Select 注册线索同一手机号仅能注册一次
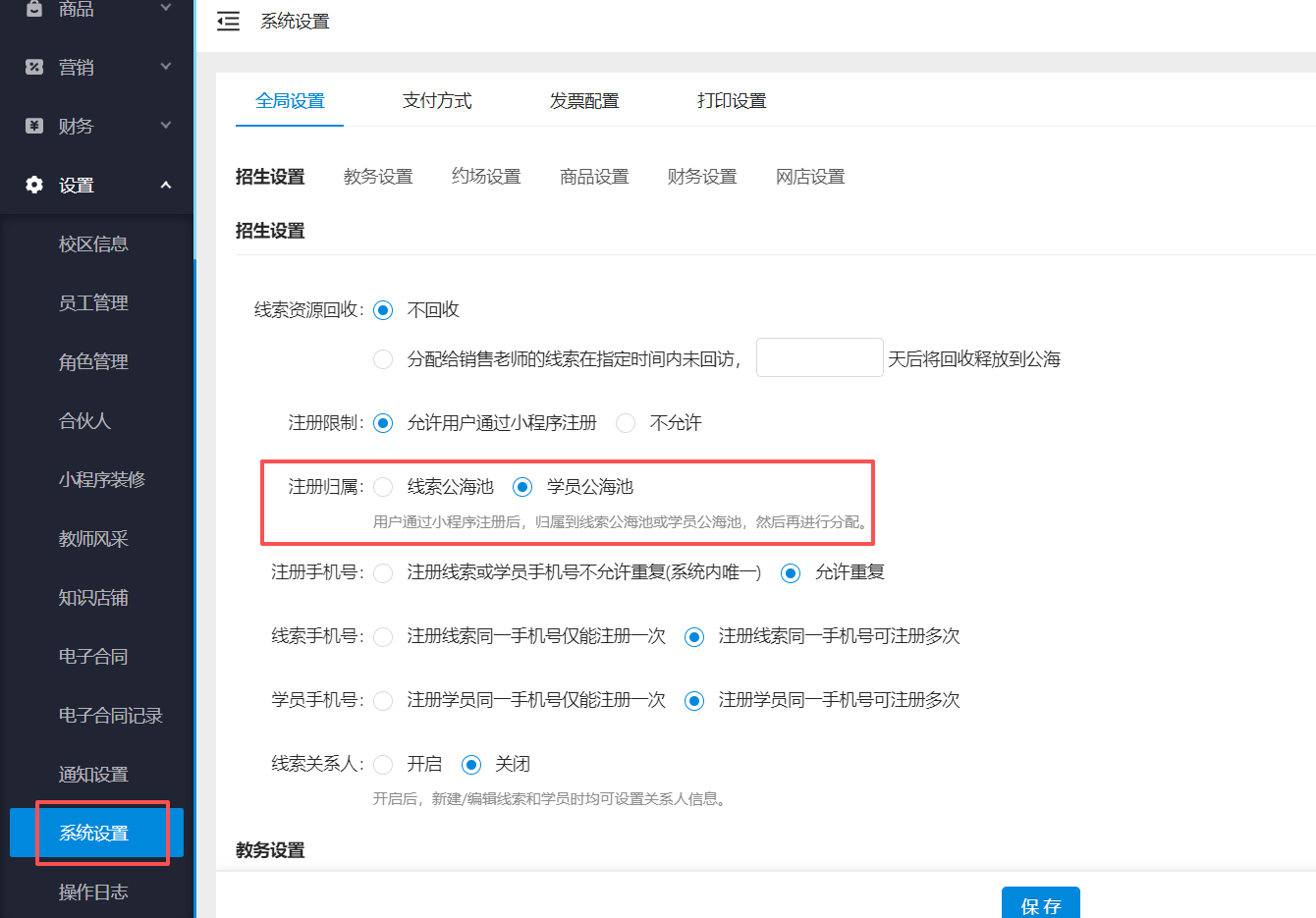The width and height of the screenshot is (1316, 918). (383, 636)
